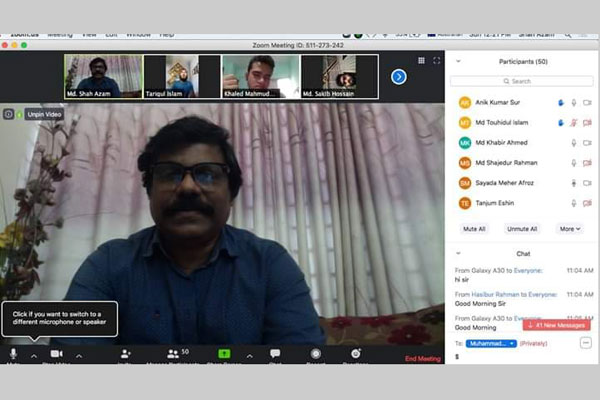Open the Chat speech bubble icon
Image resolution: width=600 pixels, height=400 pixels.
[x=275, y=353]
